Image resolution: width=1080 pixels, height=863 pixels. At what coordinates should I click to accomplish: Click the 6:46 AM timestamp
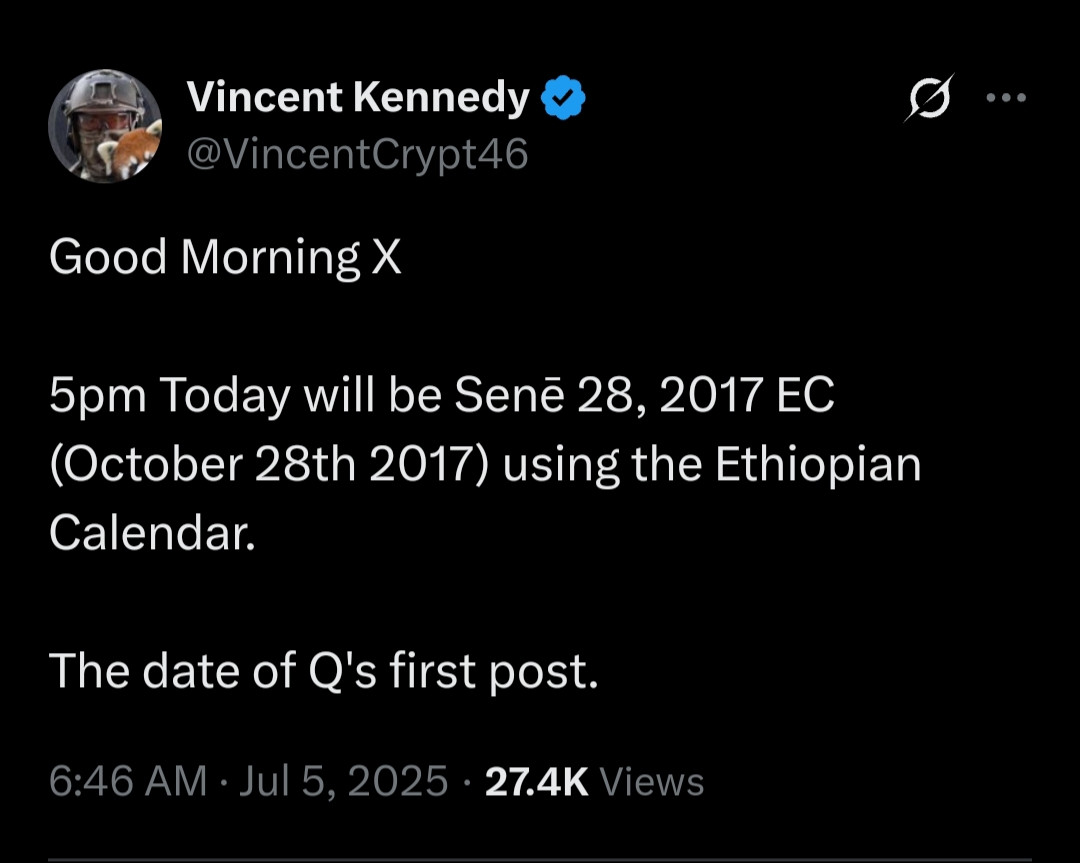pyautogui.click(x=128, y=781)
